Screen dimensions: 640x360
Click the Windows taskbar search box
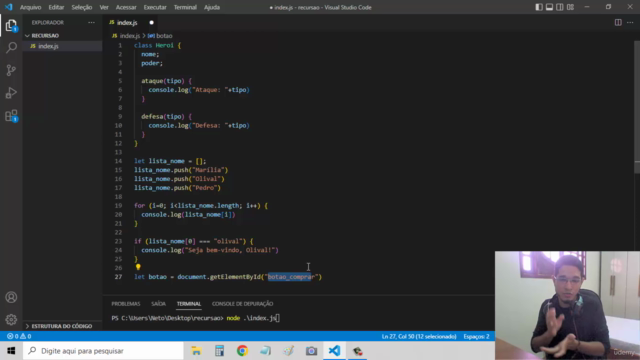[103, 351]
